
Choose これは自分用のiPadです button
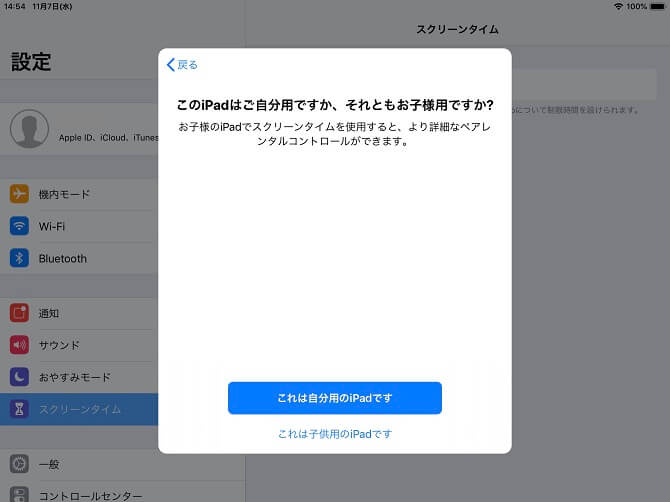coord(335,398)
